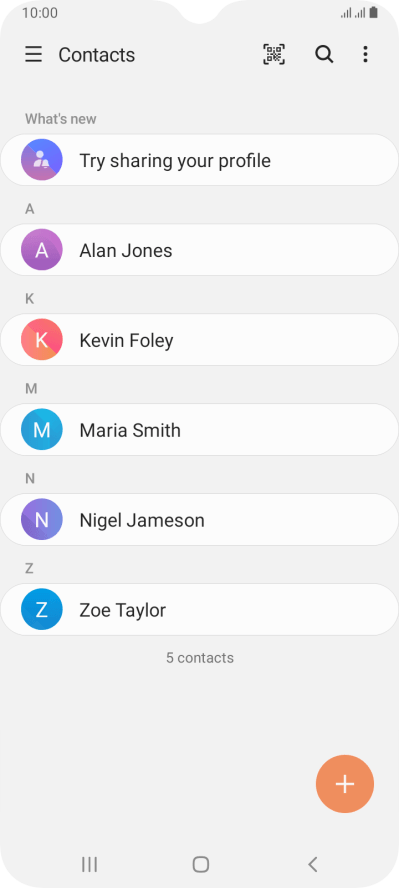399x888 pixels.
Task: Open the hamburger navigation menu
Action: click(33, 55)
